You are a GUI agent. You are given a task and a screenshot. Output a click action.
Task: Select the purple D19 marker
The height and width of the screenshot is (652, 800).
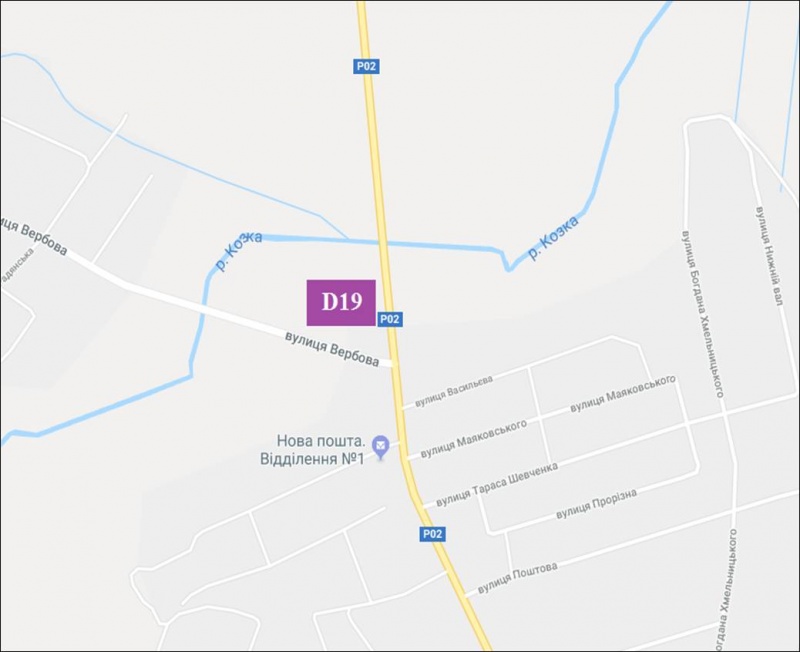(x=341, y=303)
